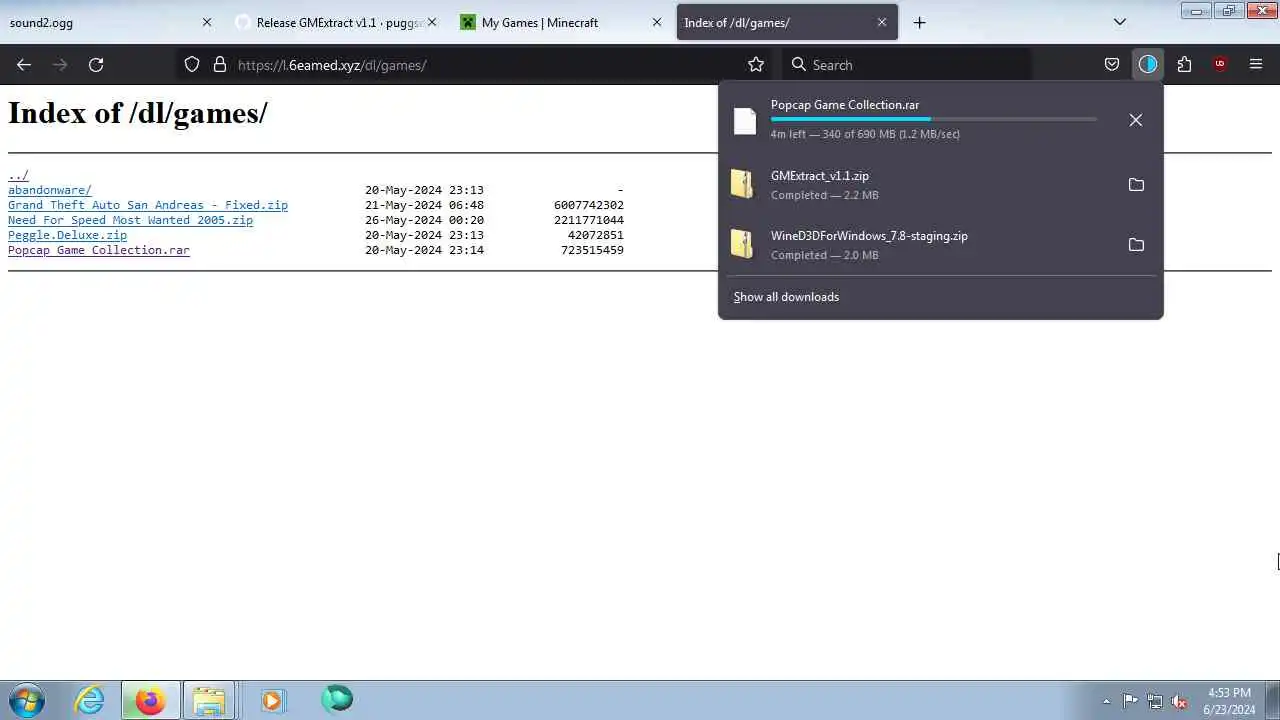Open the Windows Start menu

click(26, 700)
